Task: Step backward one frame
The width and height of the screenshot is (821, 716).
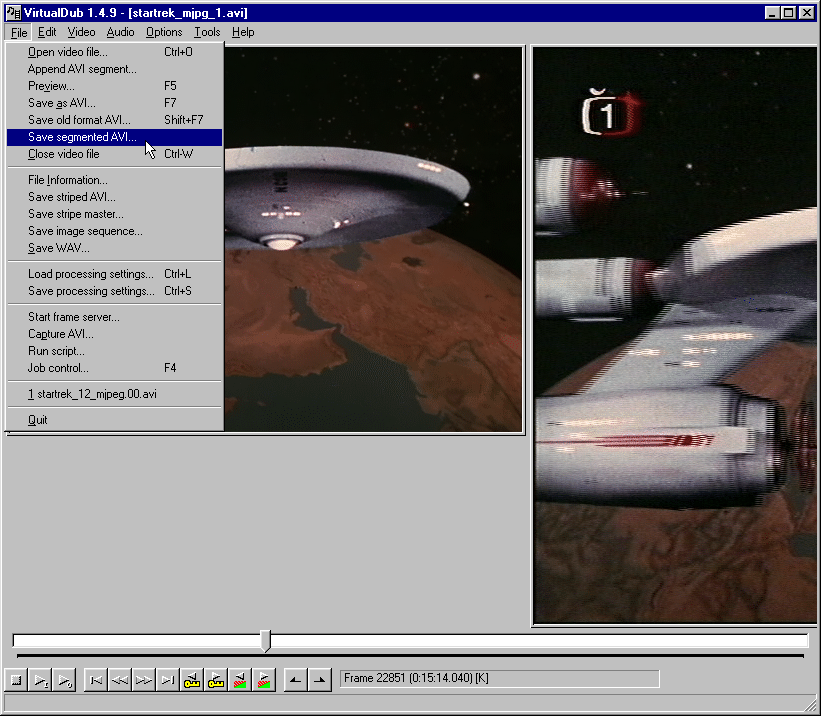Action: tap(120, 680)
